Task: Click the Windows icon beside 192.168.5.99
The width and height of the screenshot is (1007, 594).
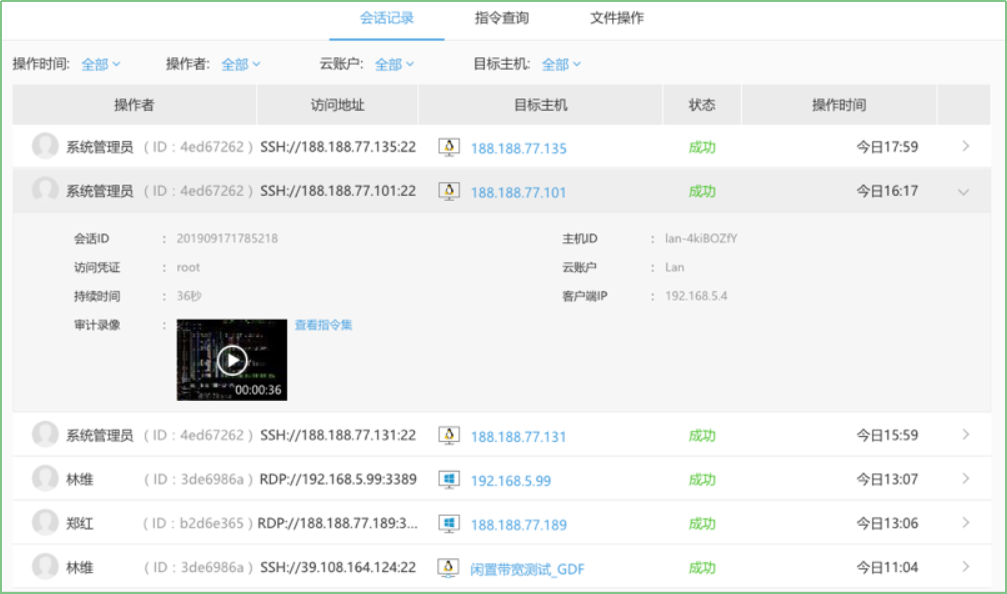Action: pos(447,480)
